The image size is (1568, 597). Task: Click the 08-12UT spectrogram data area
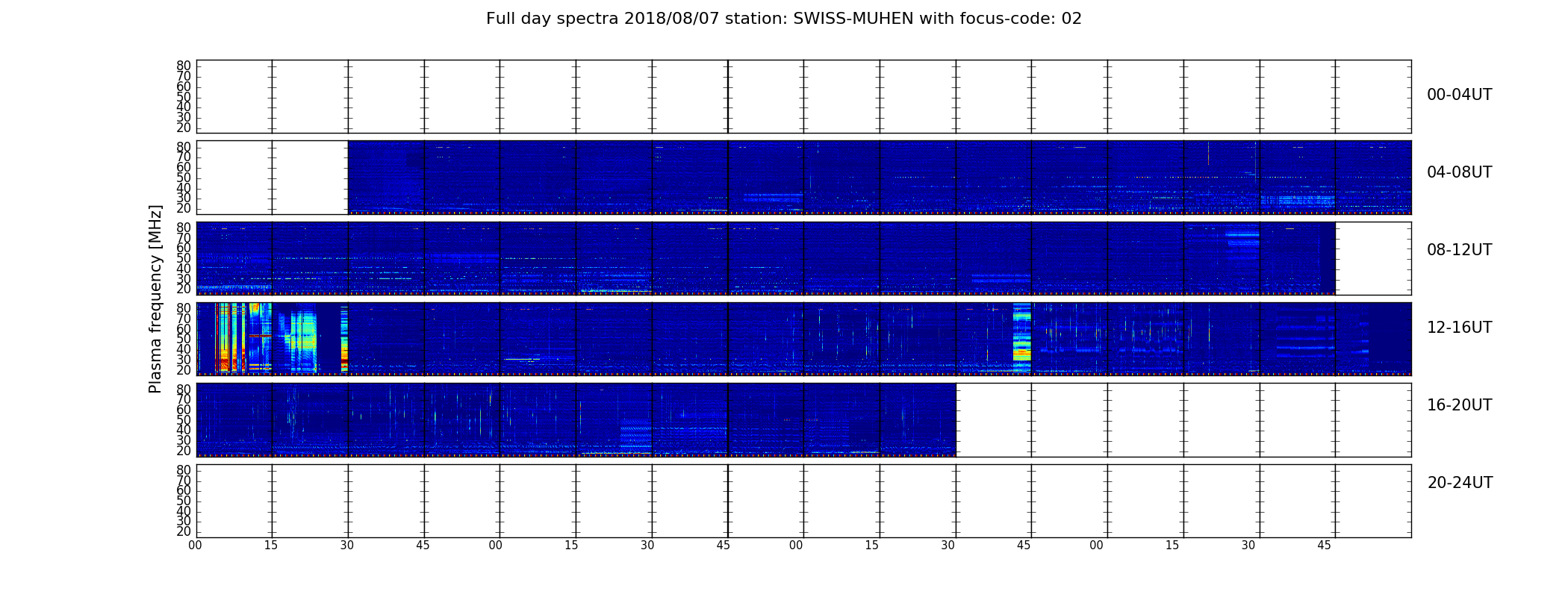(x=765, y=258)
